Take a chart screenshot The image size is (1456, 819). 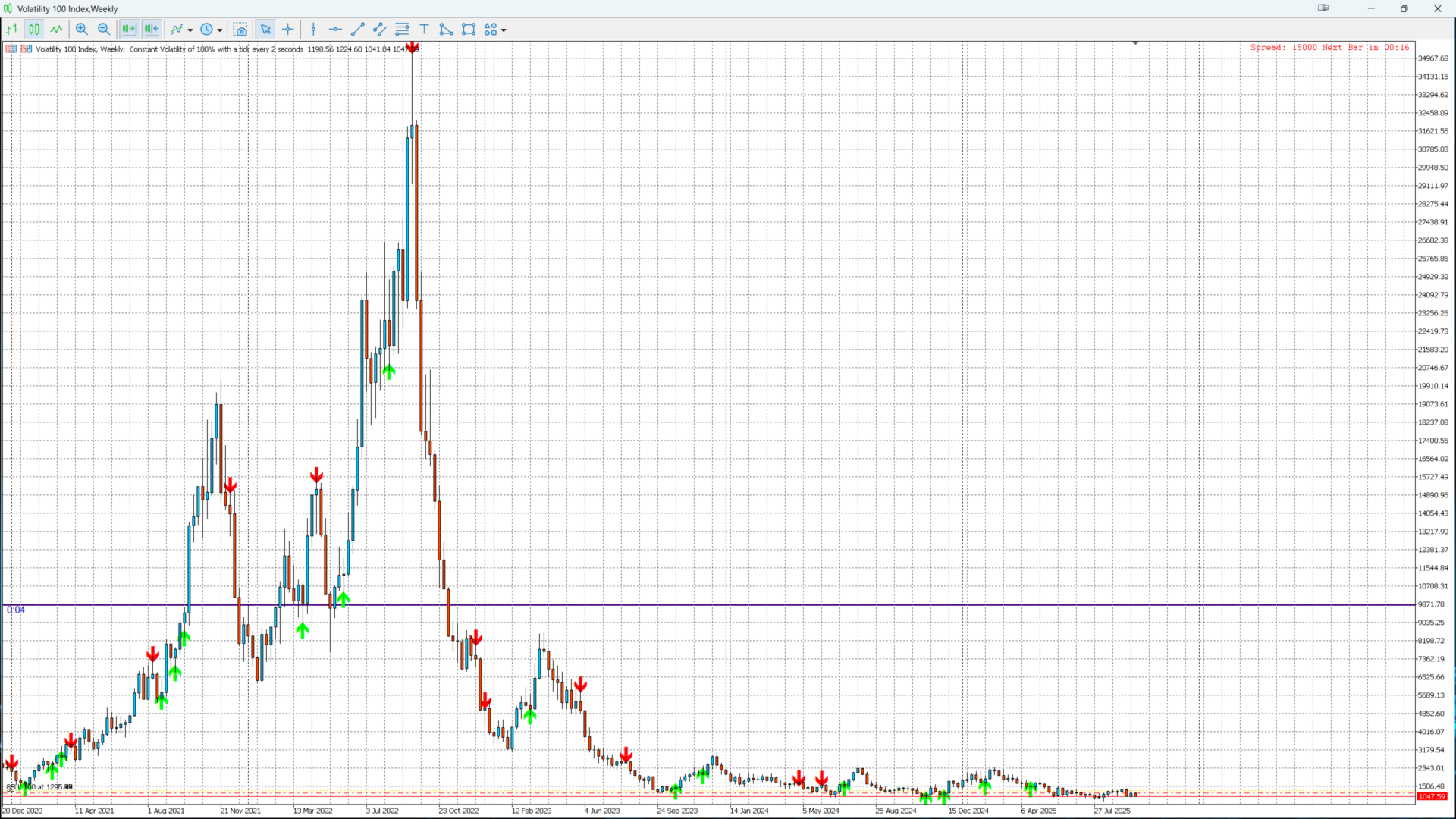tap(240, 30)
